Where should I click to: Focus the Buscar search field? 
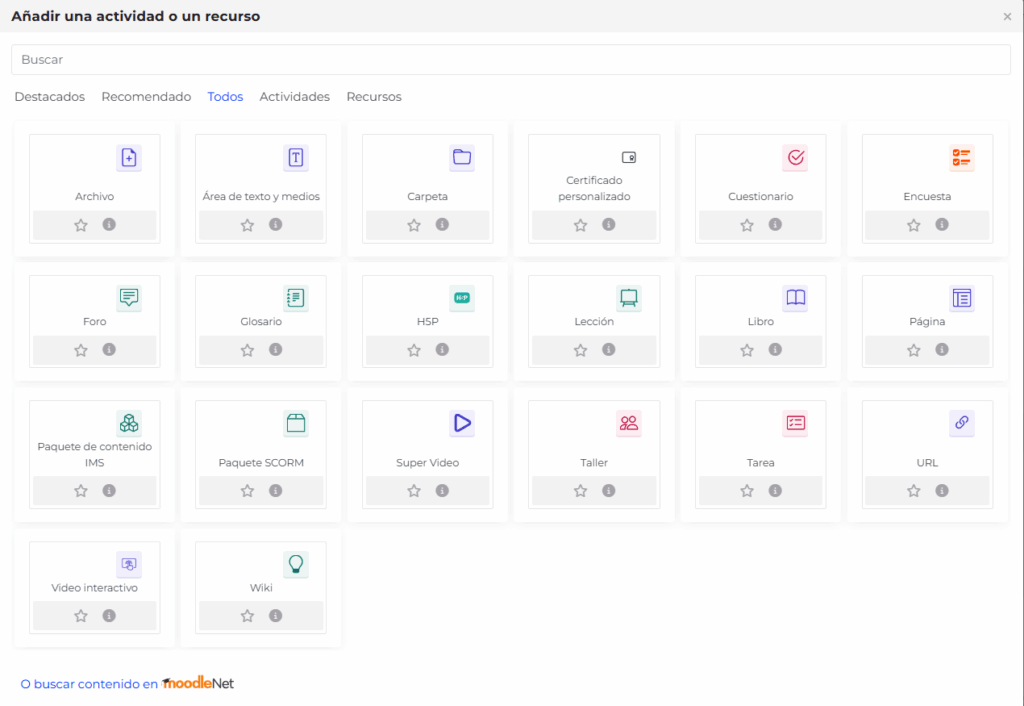[x=511, y=60]
